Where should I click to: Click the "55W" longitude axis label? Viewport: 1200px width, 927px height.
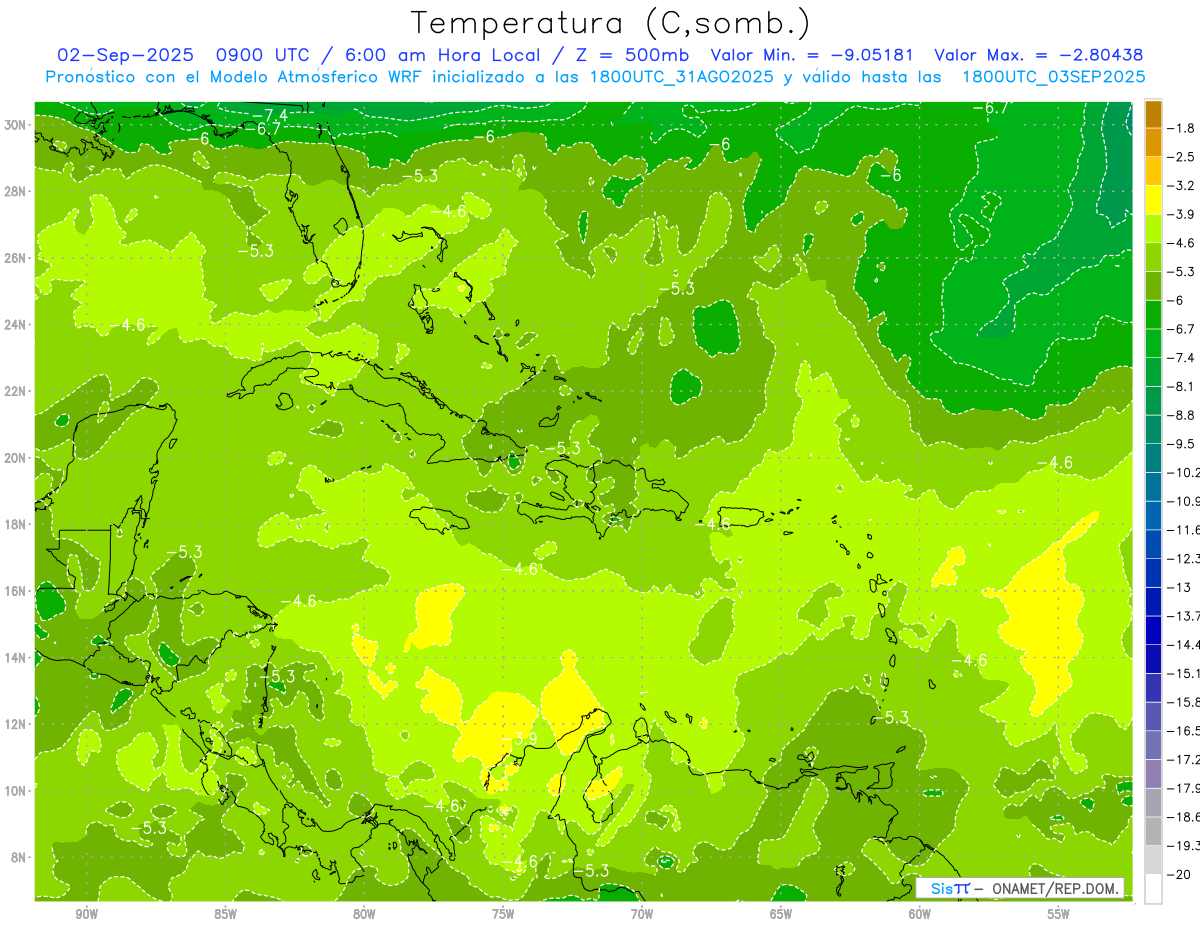click(1058, 915)
